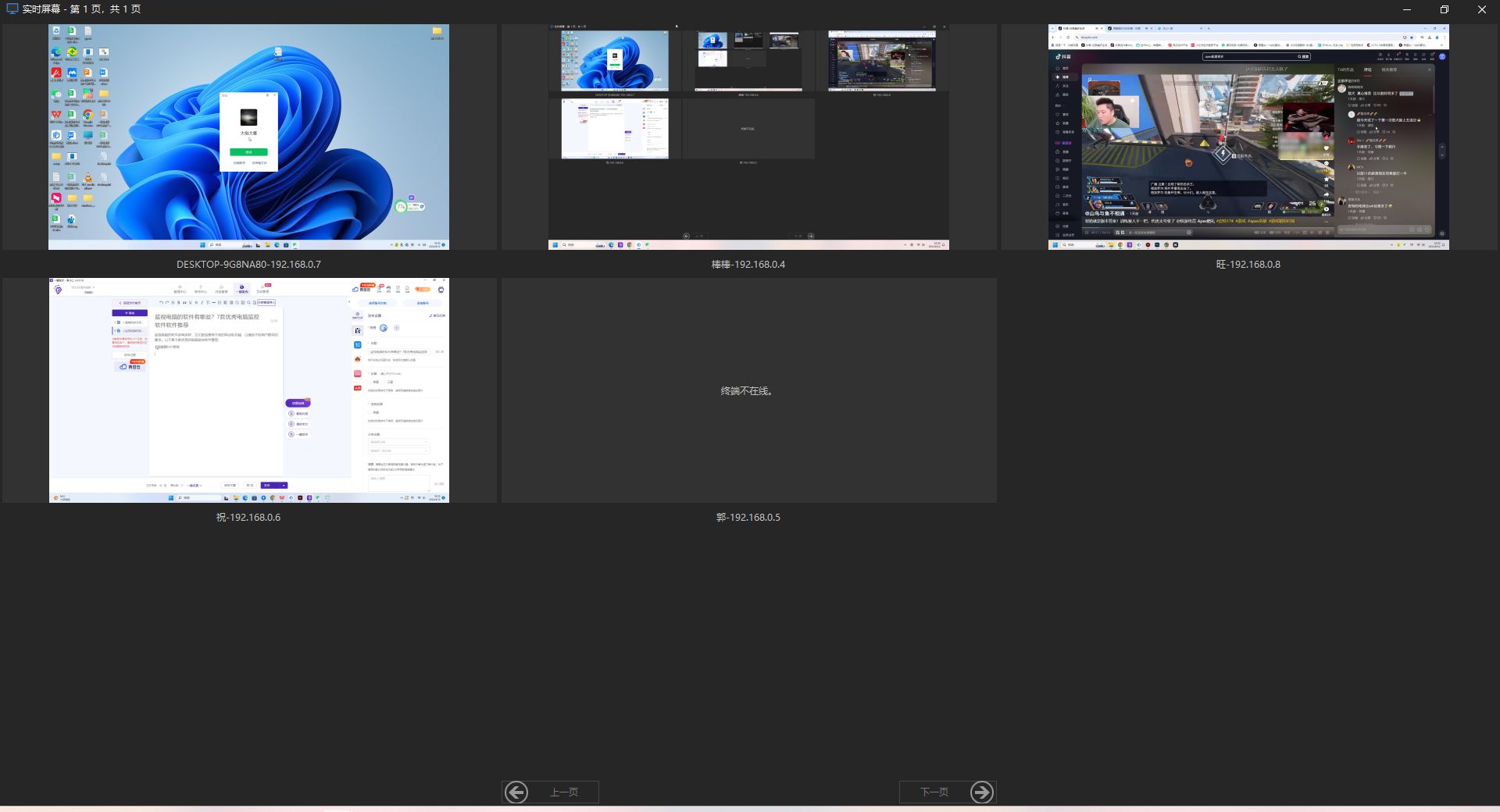Open the 棒棒-192.168.0.4 screen thumbnail
This screenshot has height=812, width=1500.
[748, 137]
